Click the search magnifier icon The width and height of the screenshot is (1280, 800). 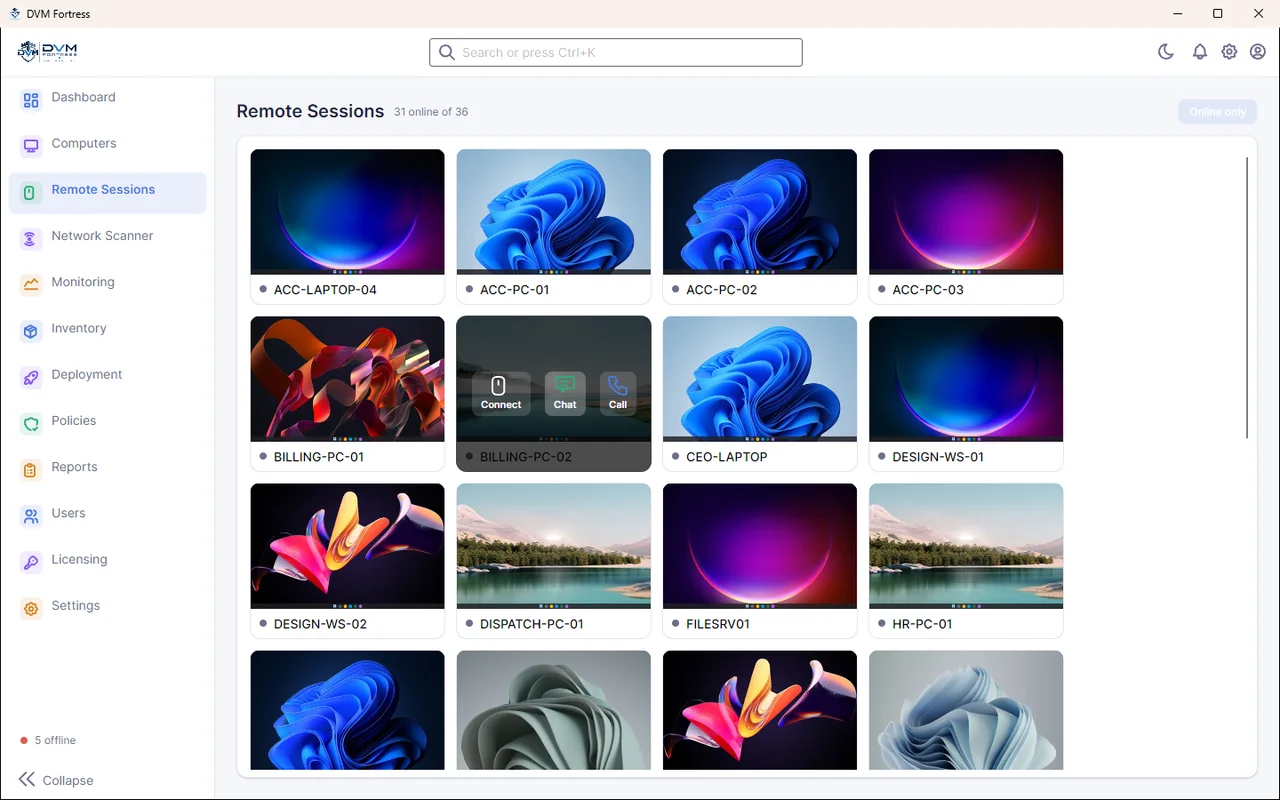[447, 52]
